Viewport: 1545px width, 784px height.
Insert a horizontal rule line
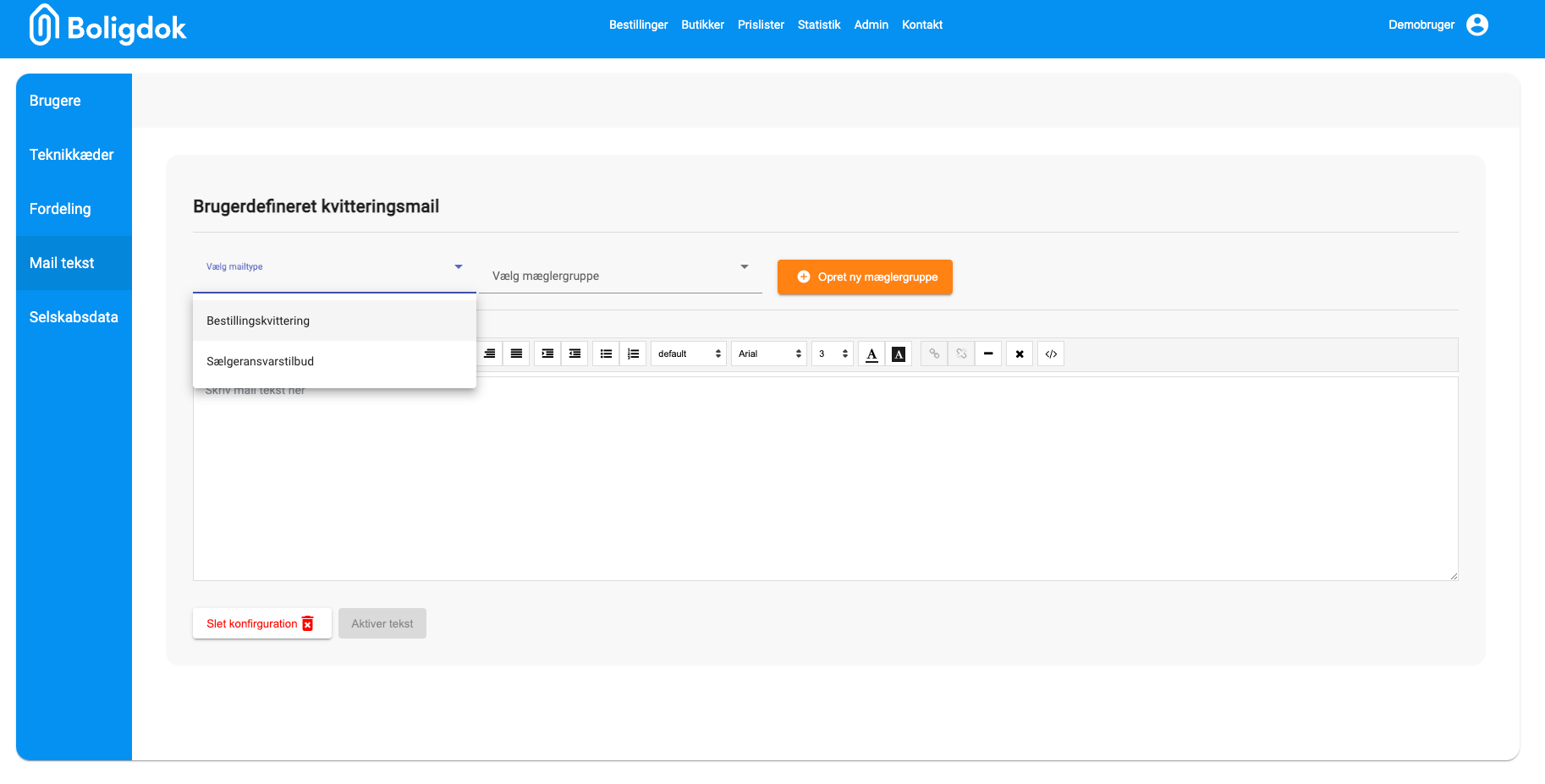click(988, 354)
